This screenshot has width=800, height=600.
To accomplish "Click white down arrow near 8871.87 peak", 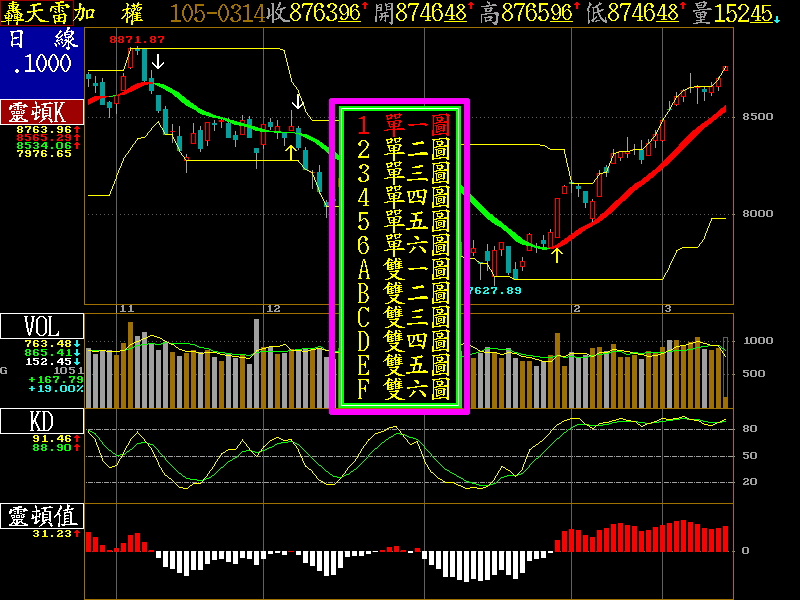I will point(159,63).
